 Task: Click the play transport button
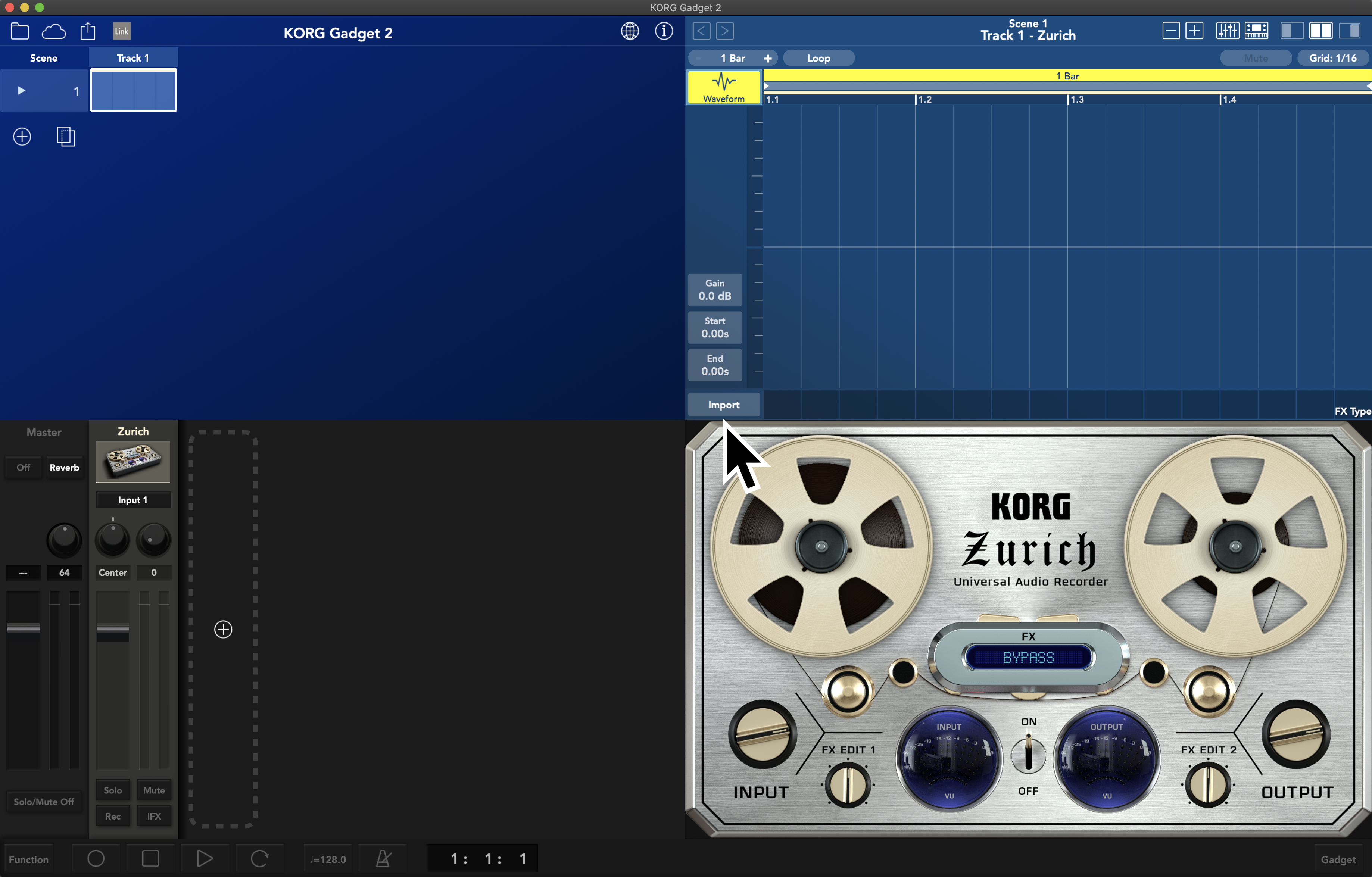[x=205, y=858]
